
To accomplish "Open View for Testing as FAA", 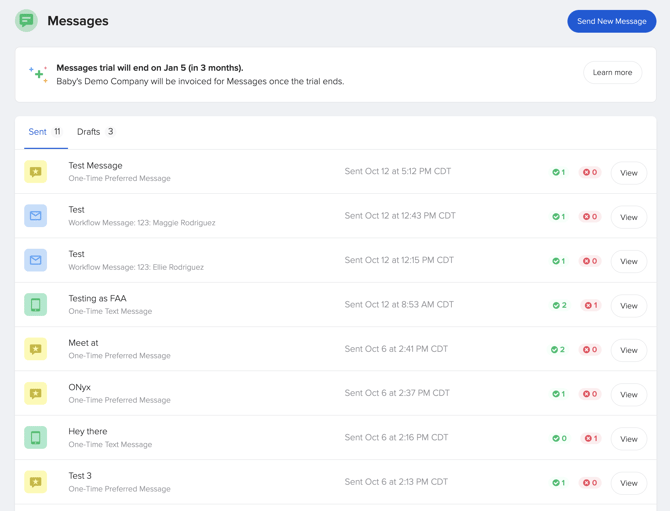I will coord(628,306).
